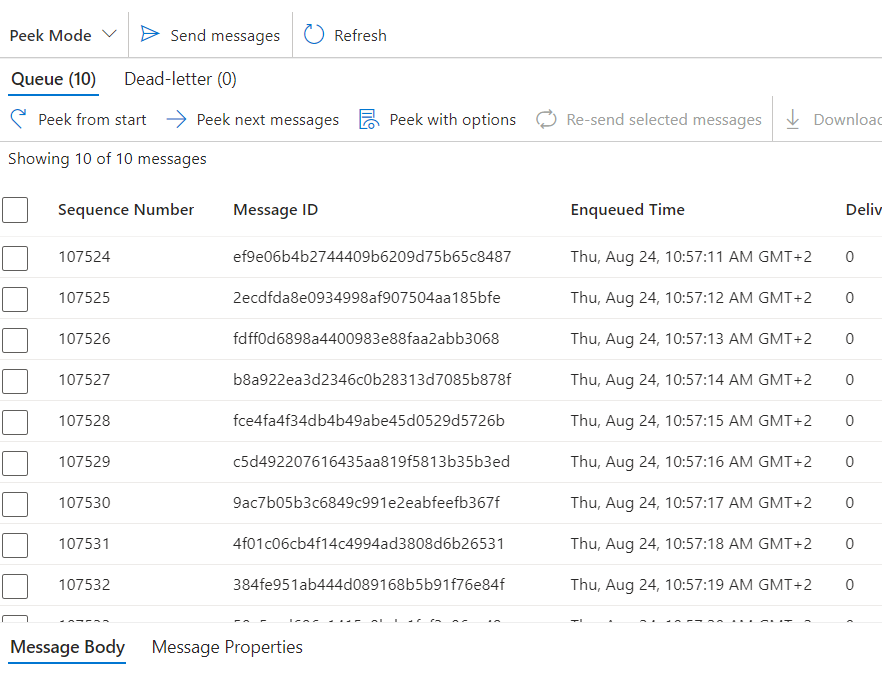Select the checkbox for sequence number 107524

15,258
